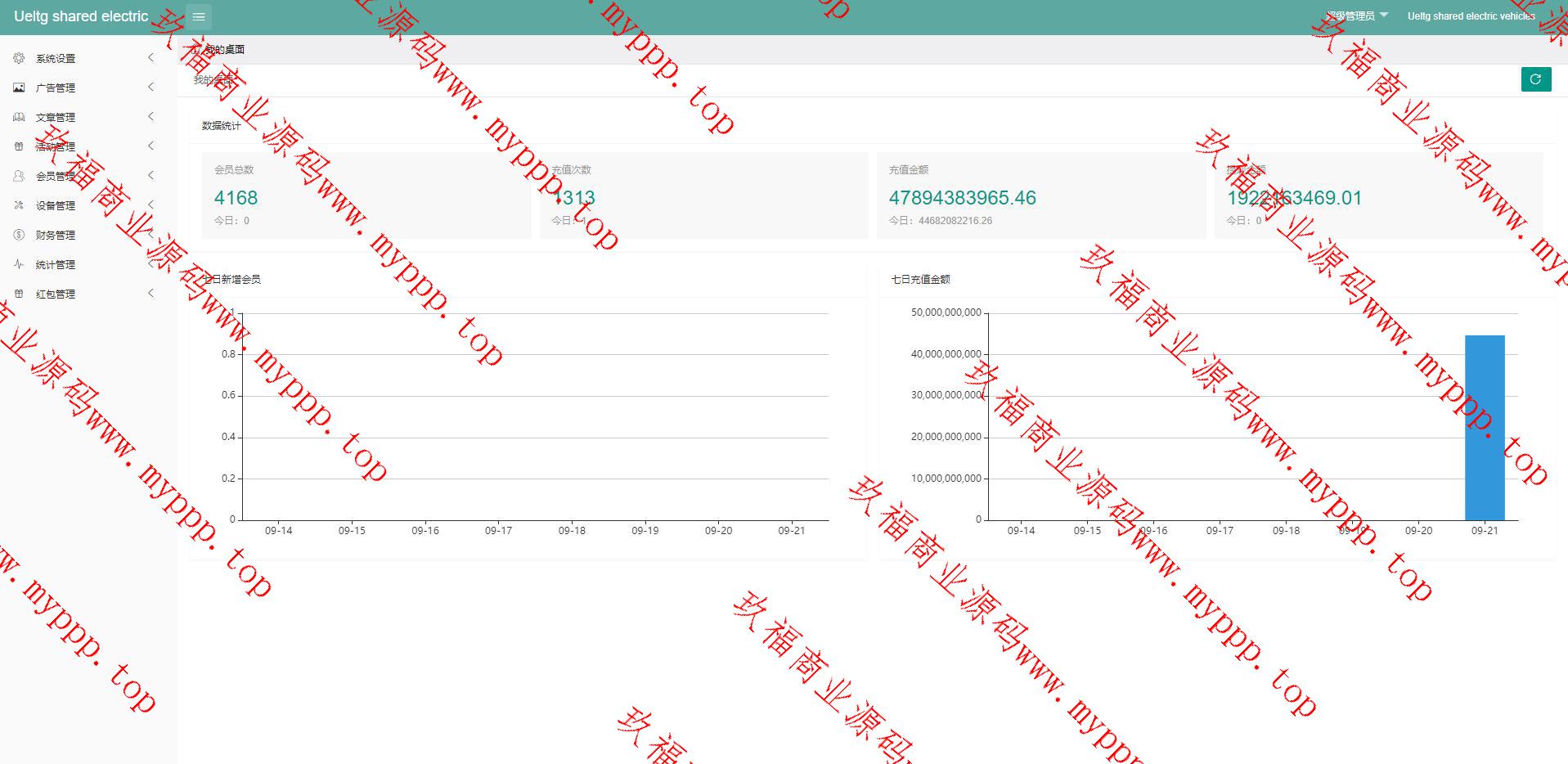The height and width of the screenshot is (764, 1568).
Task: Click 09-20 label under the member chart
Action: point(718,531)
